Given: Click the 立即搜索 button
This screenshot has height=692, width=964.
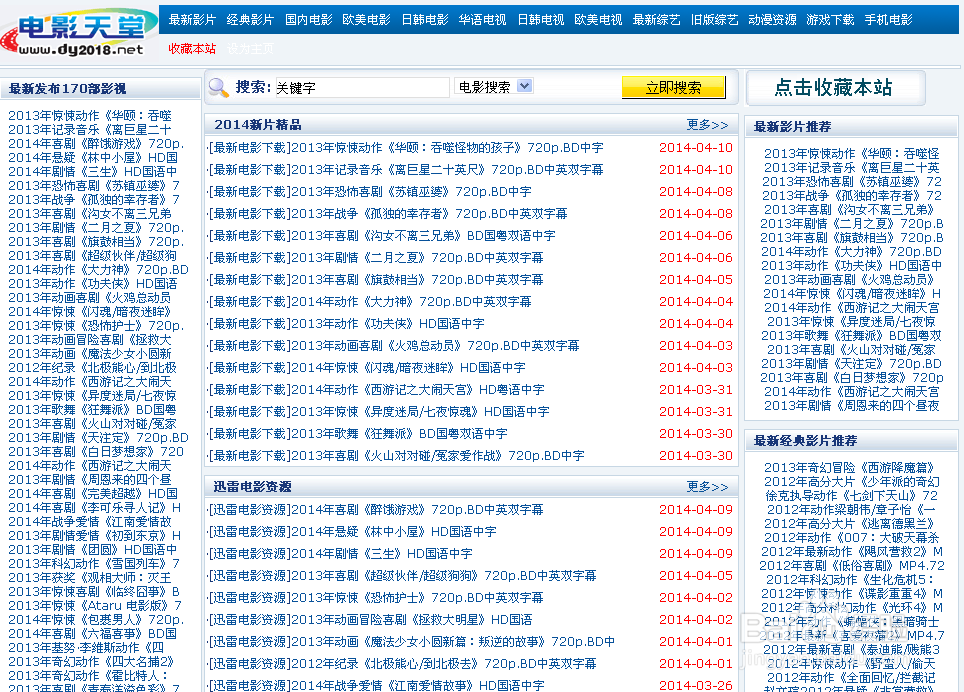Looking at the screenshot, I should coord(673,87).
